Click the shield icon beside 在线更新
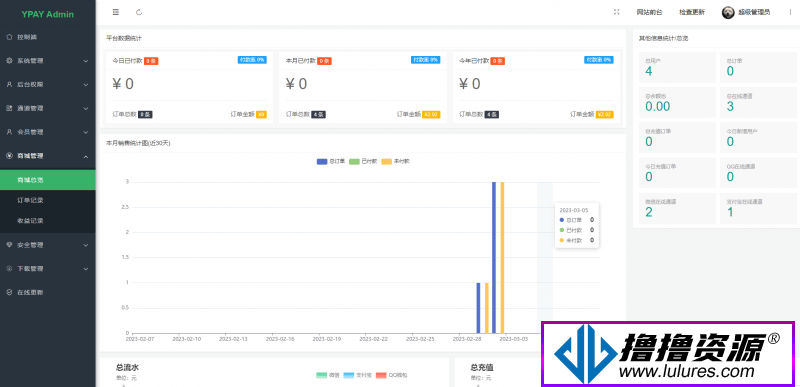The height and width of the screenshot is (387, 800). 9,293
